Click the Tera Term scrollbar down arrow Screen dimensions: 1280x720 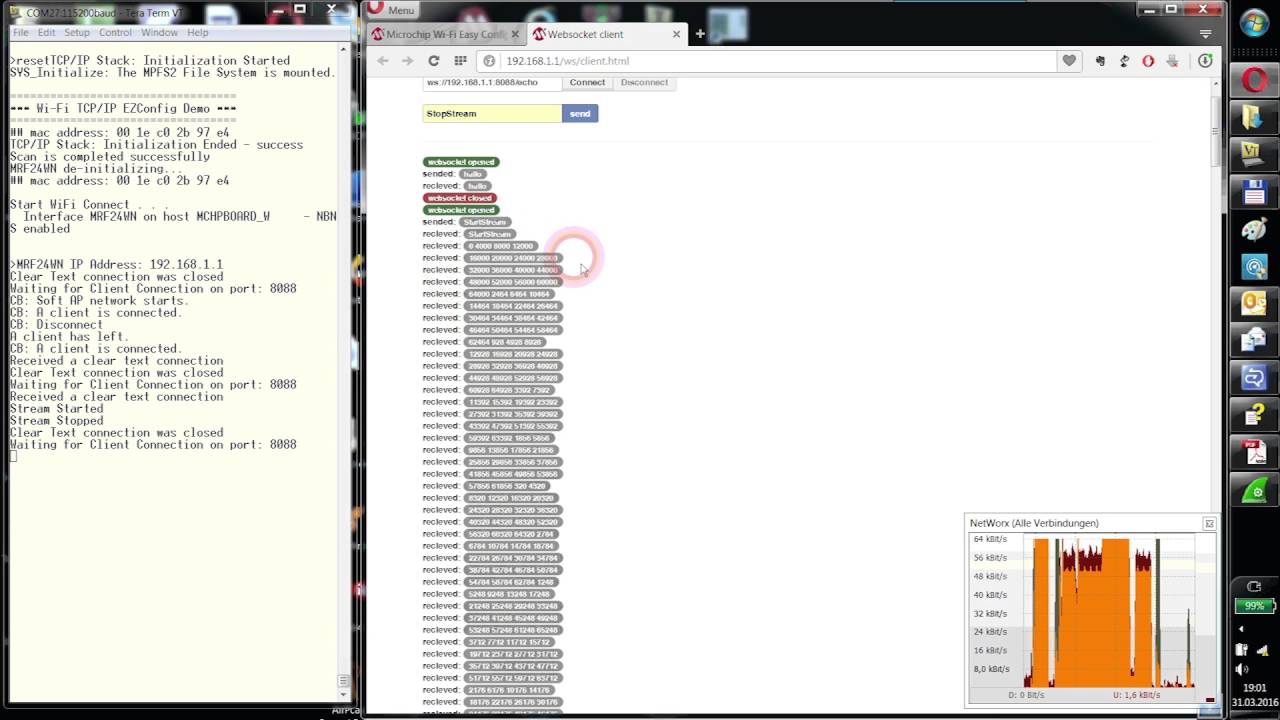(x=344, y=693)
